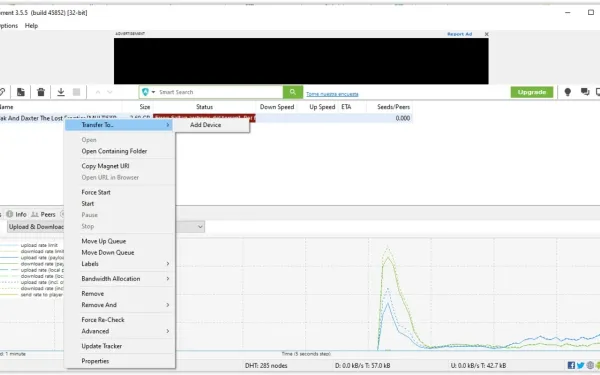The image size is (600, 375).
Task: Click the D: 0.0 kB/s download status
Action: tap(362, 365)
